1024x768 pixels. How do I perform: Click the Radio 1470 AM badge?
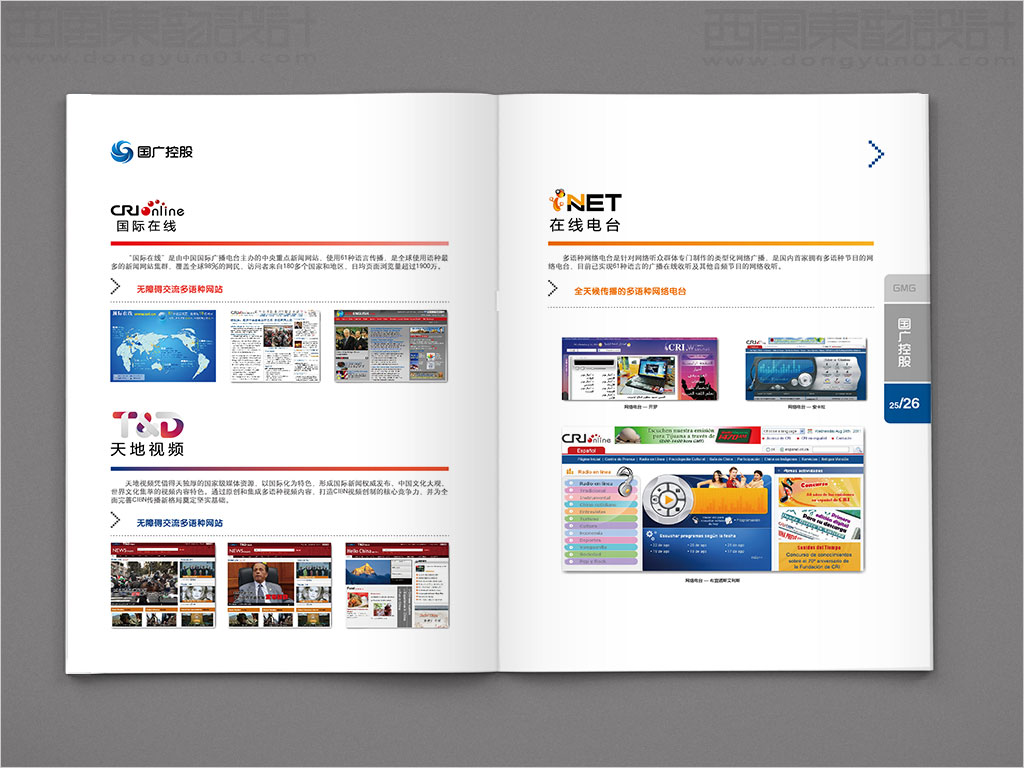pyautogui.click(x=732, y=436)
